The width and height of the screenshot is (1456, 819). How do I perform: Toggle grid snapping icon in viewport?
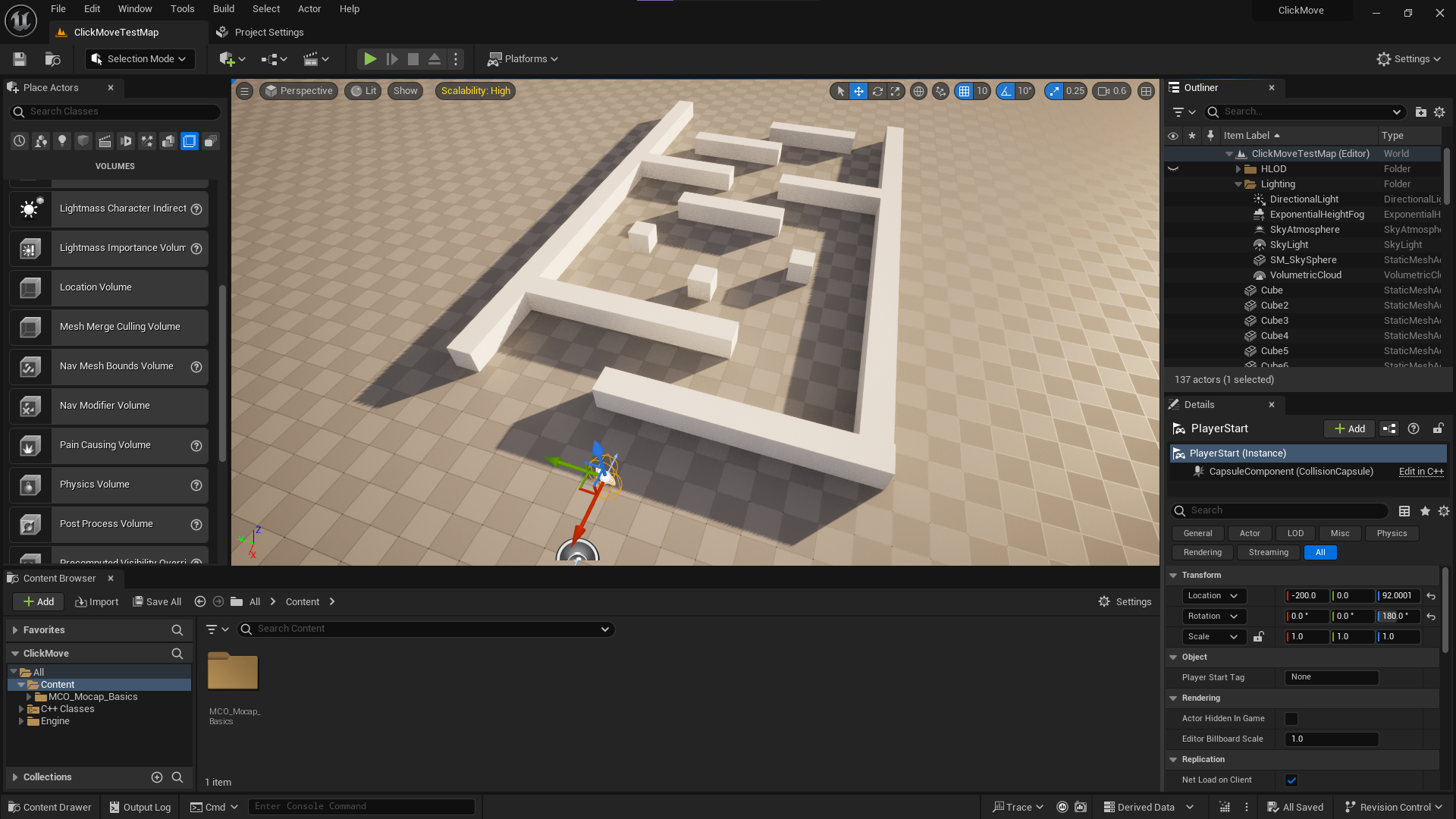964,91
